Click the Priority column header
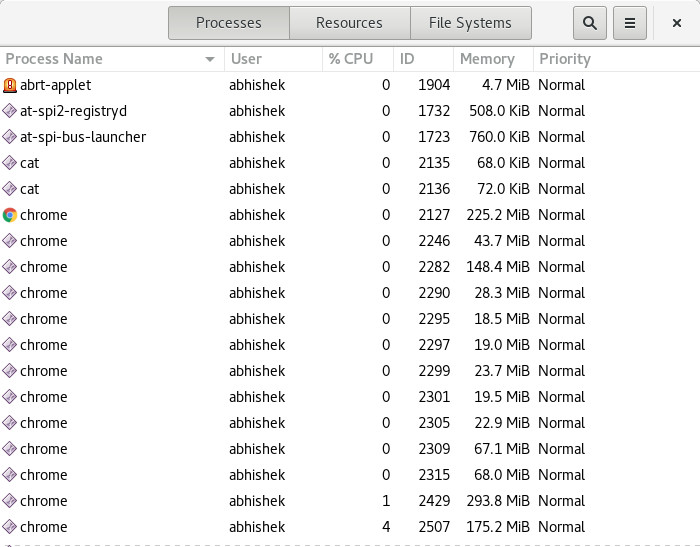 click(x=565, y=59)
